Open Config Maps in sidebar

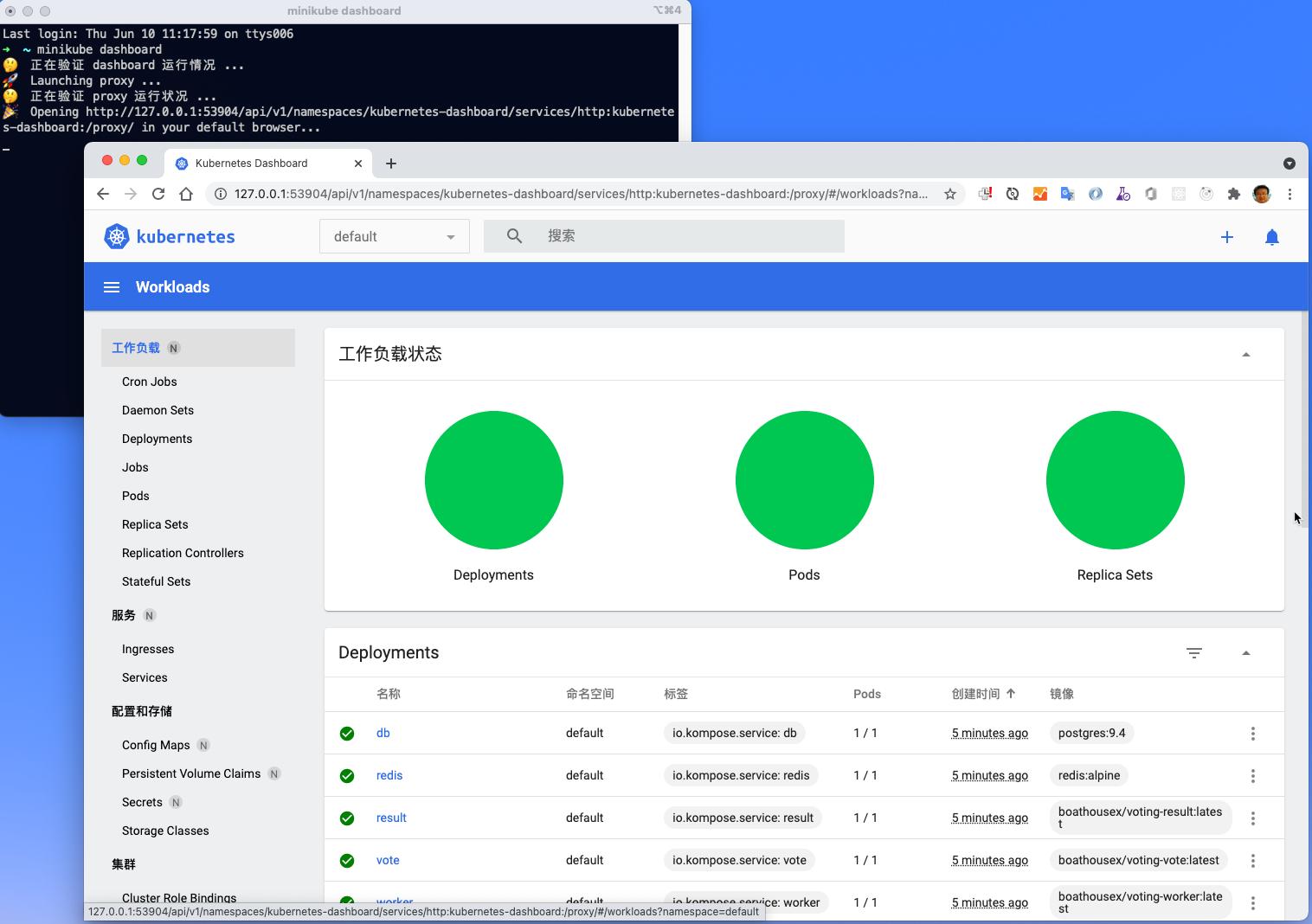156,745
